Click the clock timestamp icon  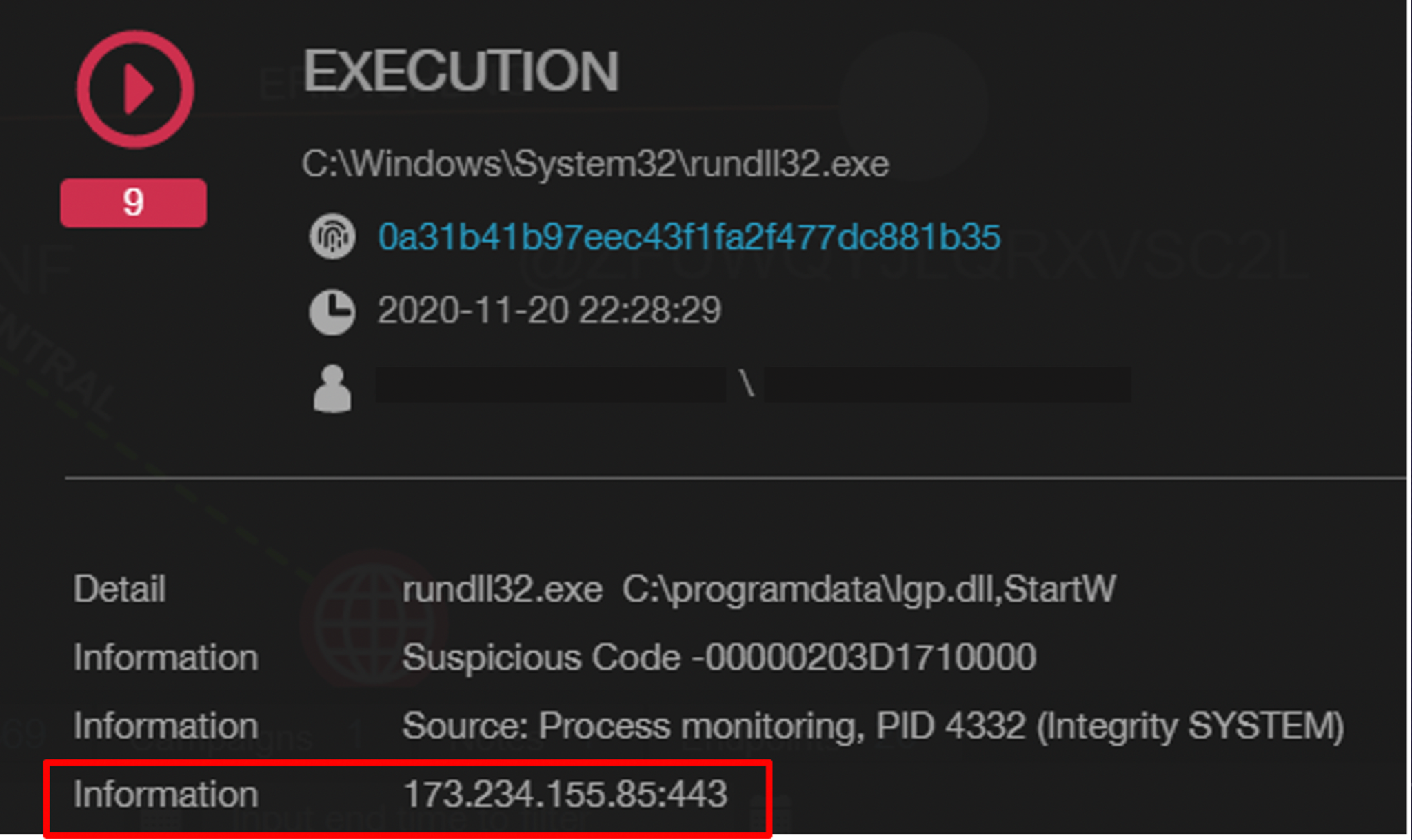[x=332, y=311]
